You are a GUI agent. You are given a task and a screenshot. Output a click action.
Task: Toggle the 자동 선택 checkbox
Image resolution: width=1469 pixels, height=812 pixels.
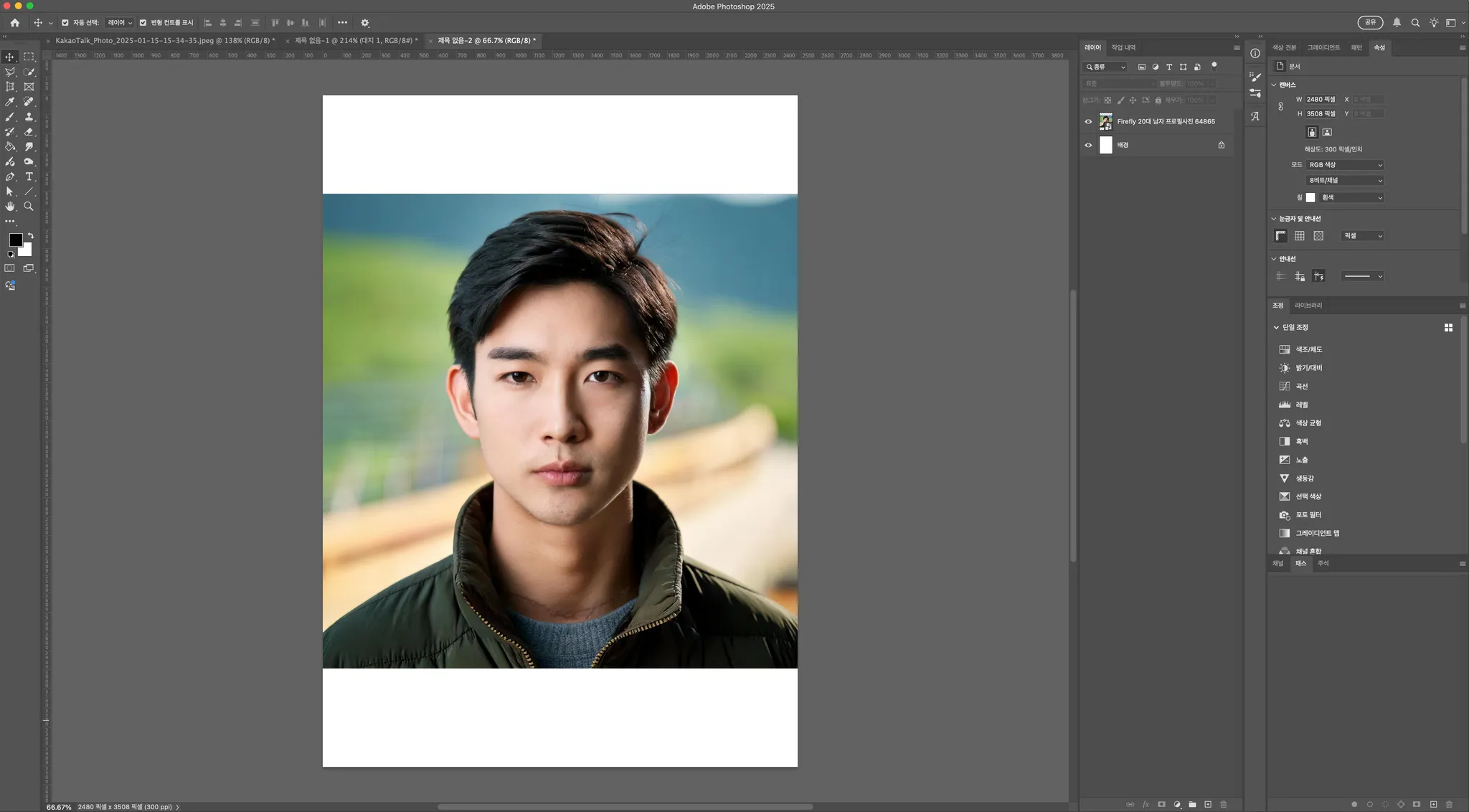tap(65, 23)
